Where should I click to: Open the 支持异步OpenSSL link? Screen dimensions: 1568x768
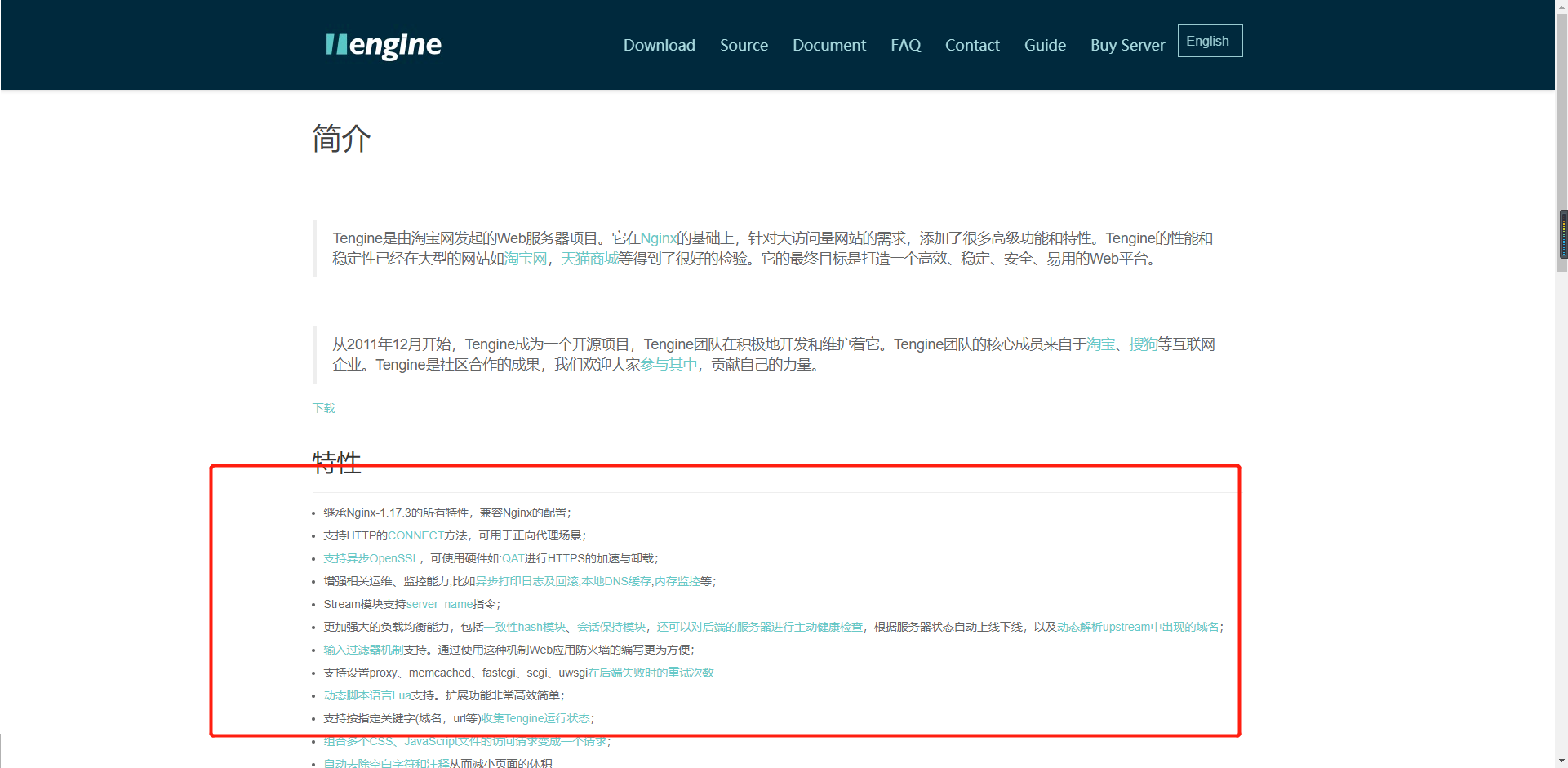371,558
